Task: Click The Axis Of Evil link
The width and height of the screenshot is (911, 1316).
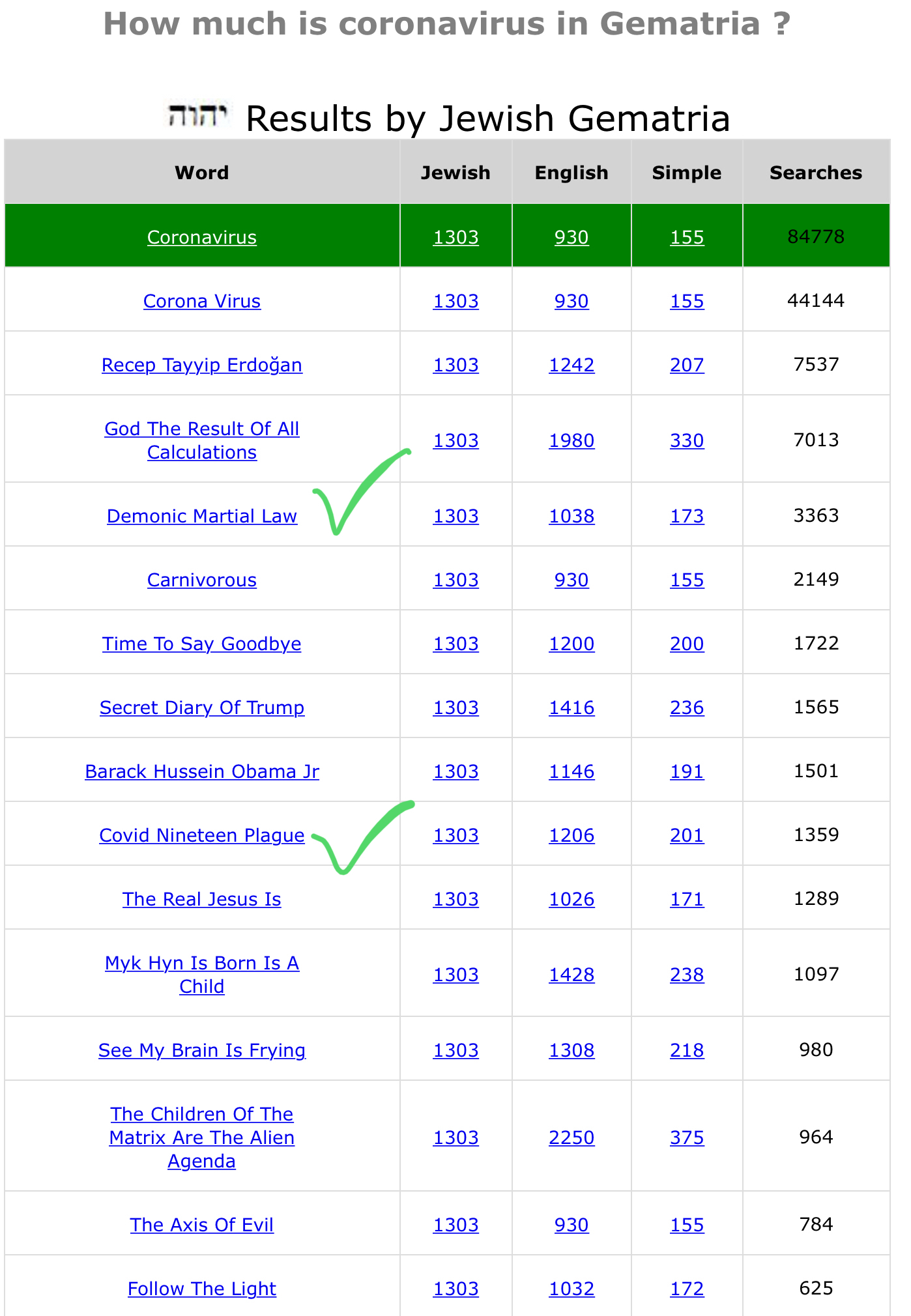Action: [201, 1225]
